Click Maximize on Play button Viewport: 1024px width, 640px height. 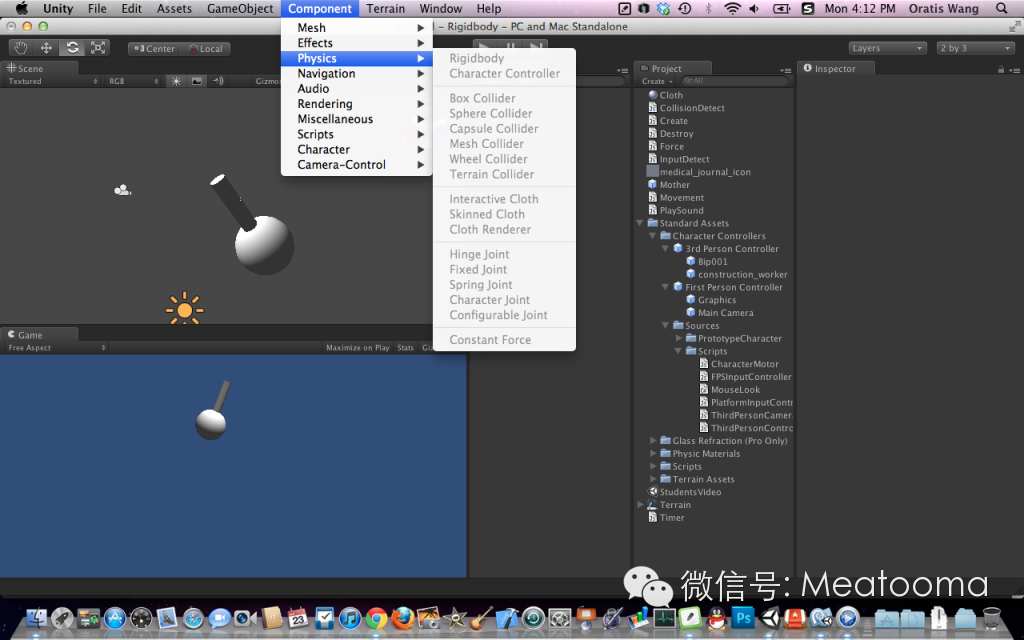click(357, 348)
